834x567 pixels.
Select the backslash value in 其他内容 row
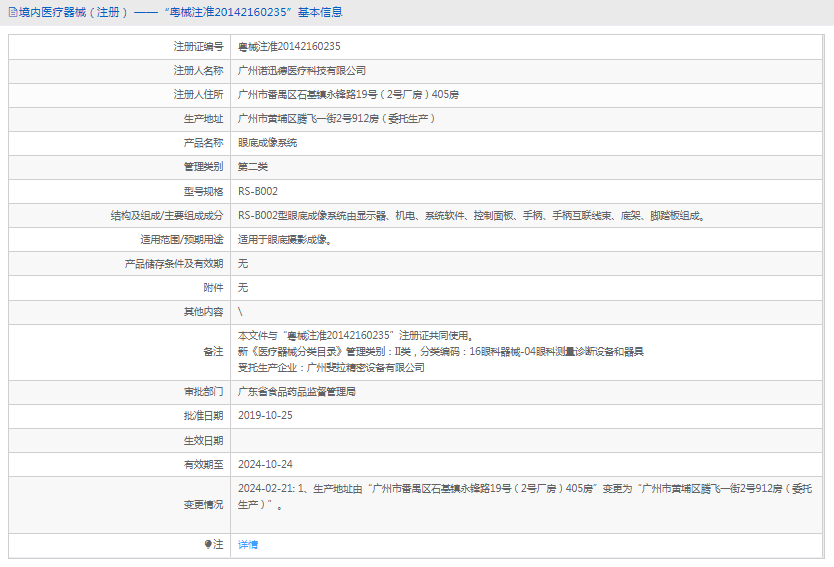240,312
